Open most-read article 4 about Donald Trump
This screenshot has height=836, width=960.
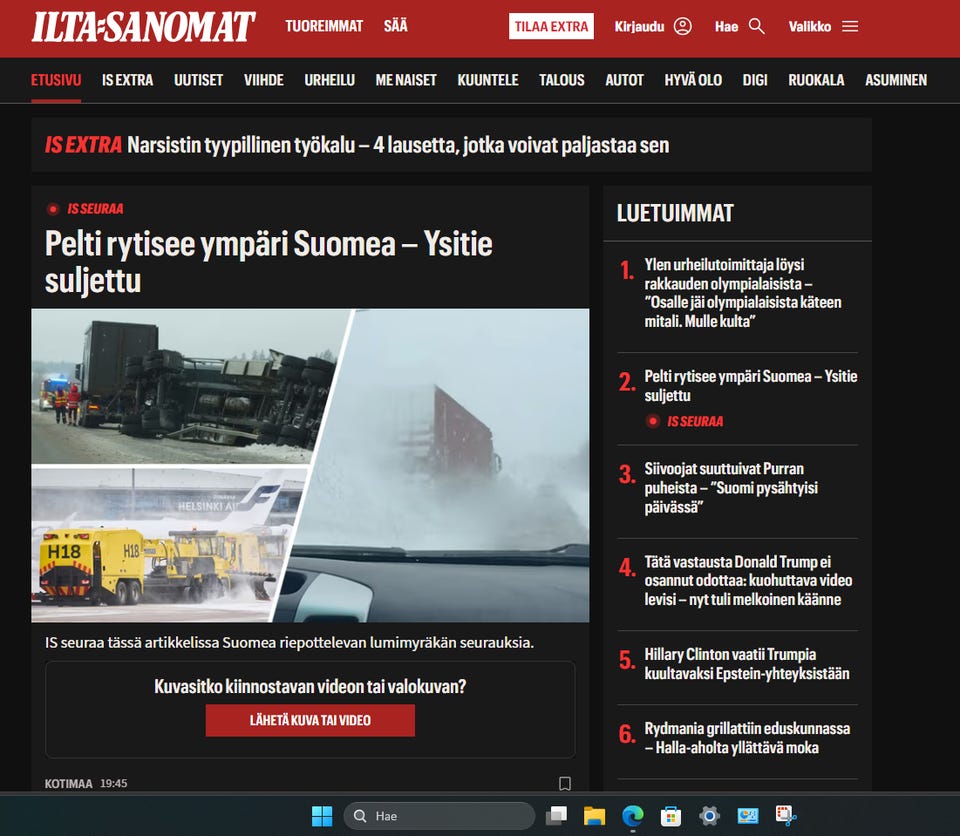pyautogui.click(x=748, y=581)
